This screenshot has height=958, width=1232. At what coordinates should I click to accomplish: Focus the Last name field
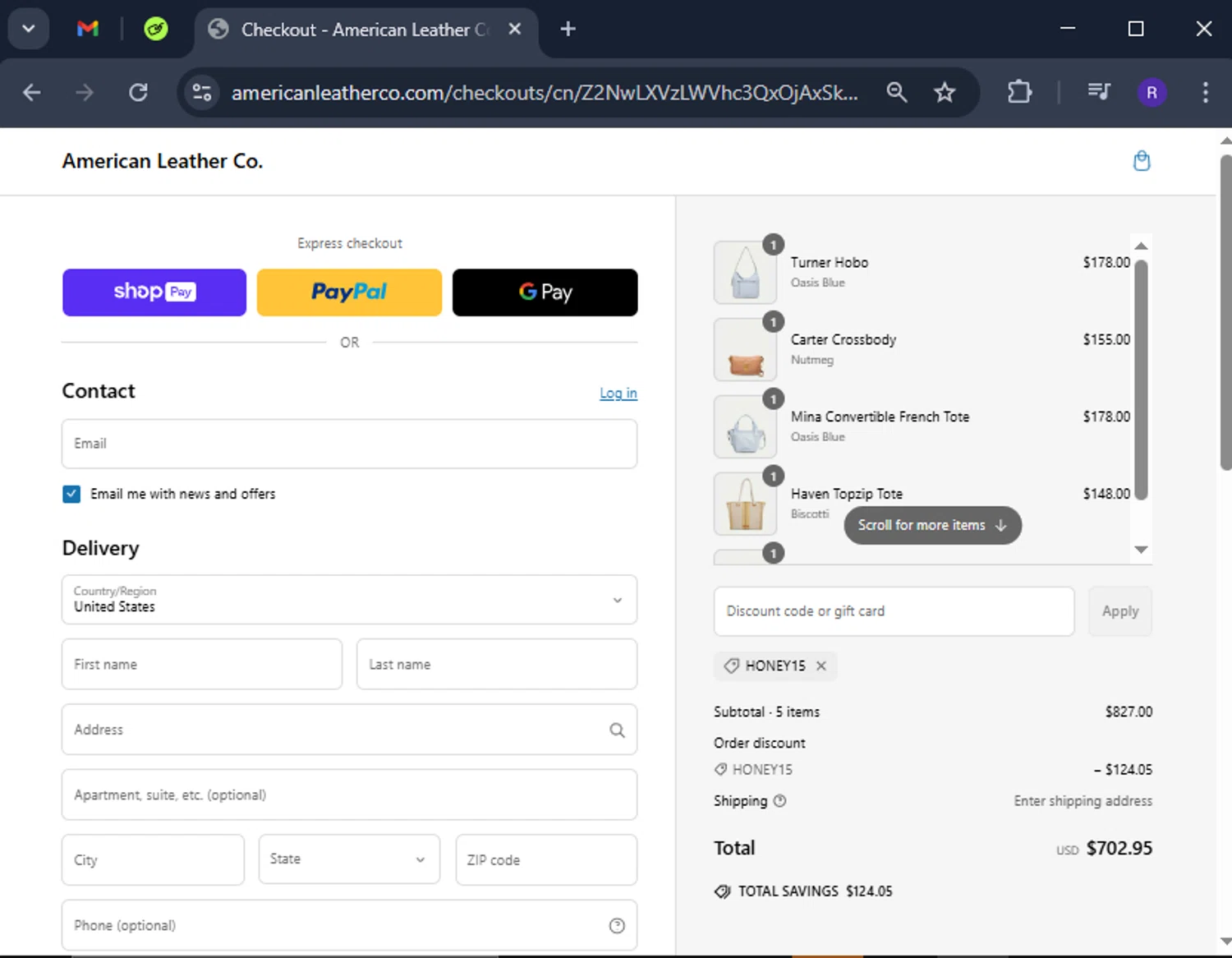pyautogui.click(x=497, y=664)
